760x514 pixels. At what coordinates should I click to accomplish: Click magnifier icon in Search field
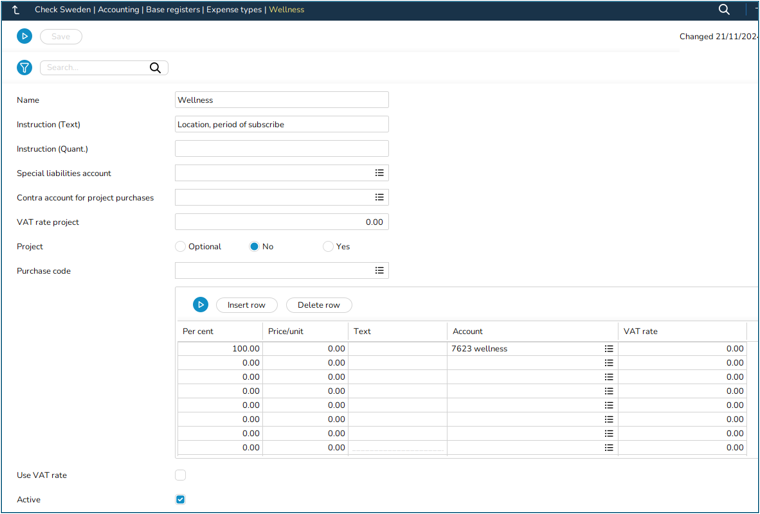(x=155, y=68)
